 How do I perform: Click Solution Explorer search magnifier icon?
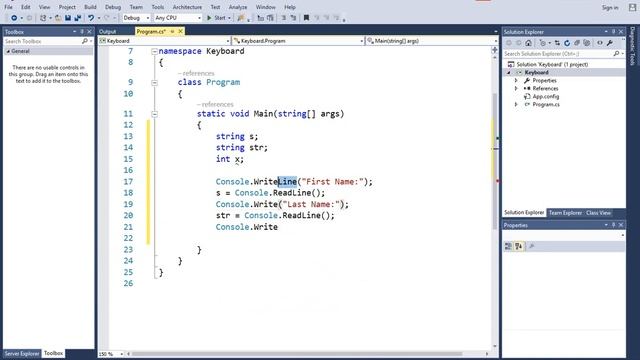616,53
